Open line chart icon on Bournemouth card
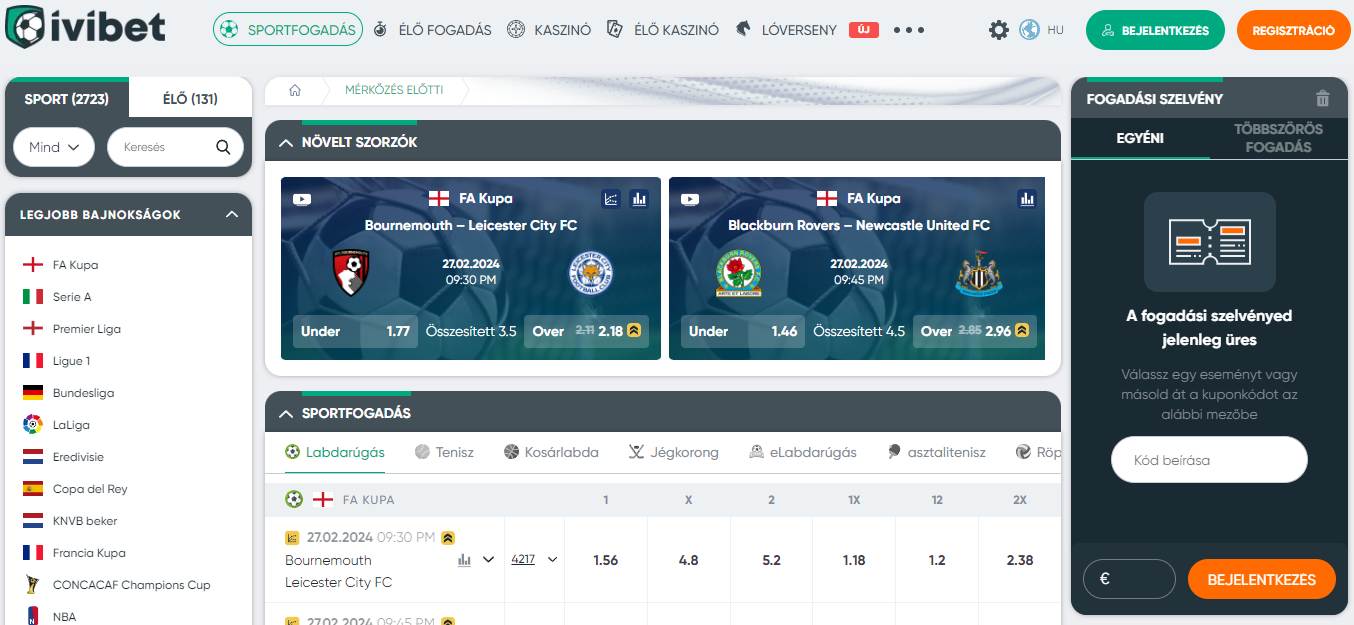1354x625 pixels. click(x=611, y=199)
